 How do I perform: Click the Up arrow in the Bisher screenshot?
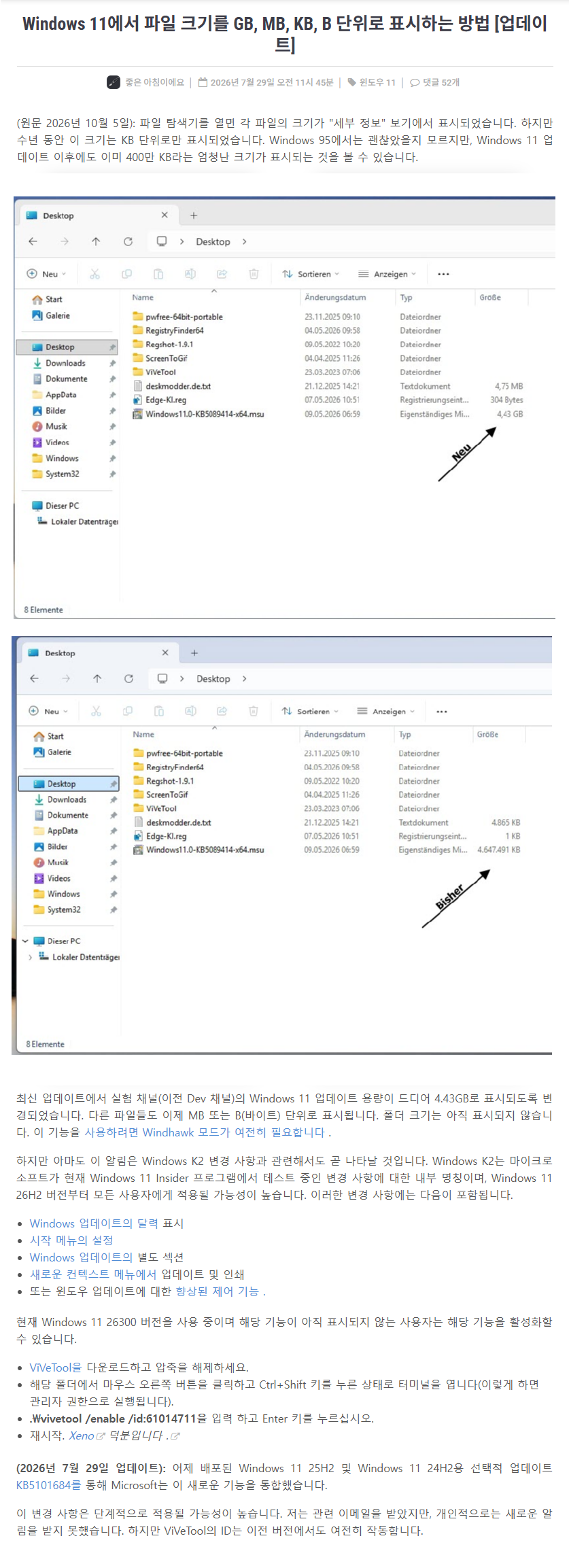tap(97, 678)
